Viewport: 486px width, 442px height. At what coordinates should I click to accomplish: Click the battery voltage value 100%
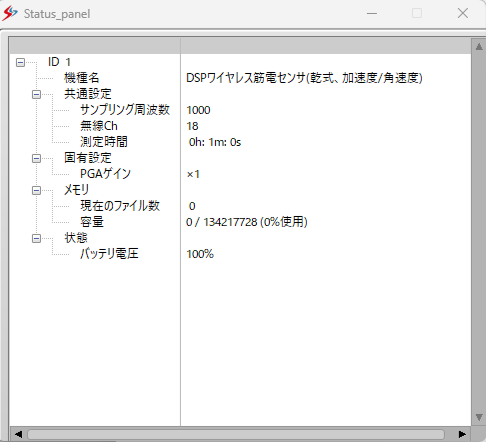[x=200, y=254]
